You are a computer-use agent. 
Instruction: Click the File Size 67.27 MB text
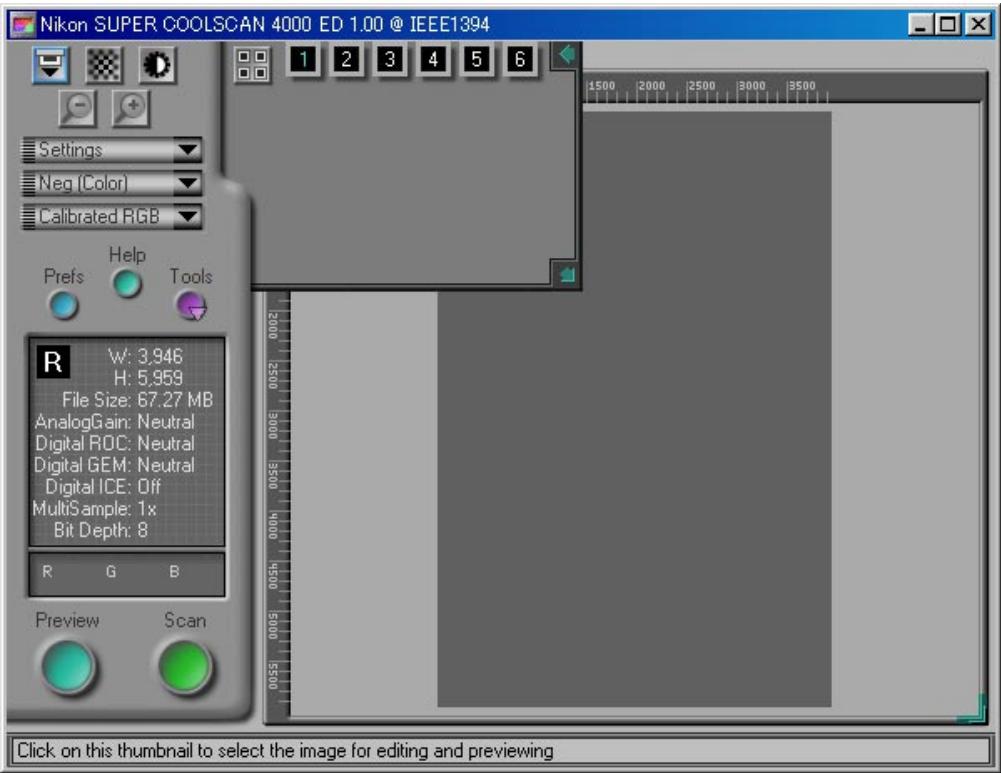137,400
